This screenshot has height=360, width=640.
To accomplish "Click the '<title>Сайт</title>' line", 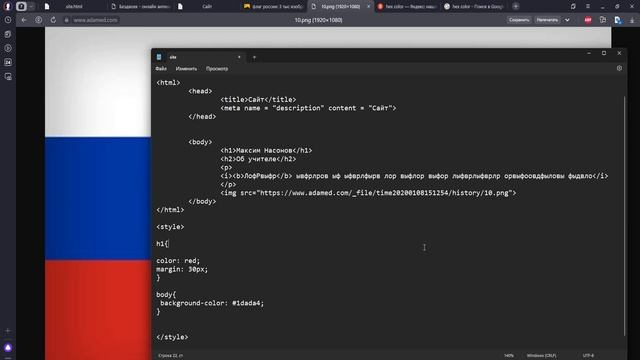I will (258, 100).
